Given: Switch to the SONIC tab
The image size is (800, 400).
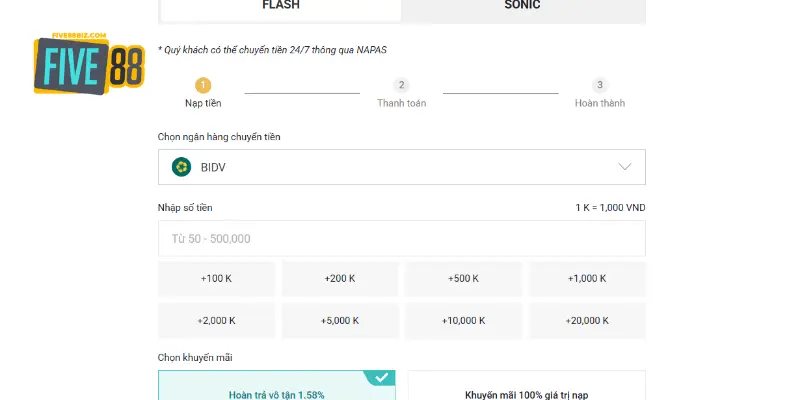Looking at the screenshot, I should 522,10.
